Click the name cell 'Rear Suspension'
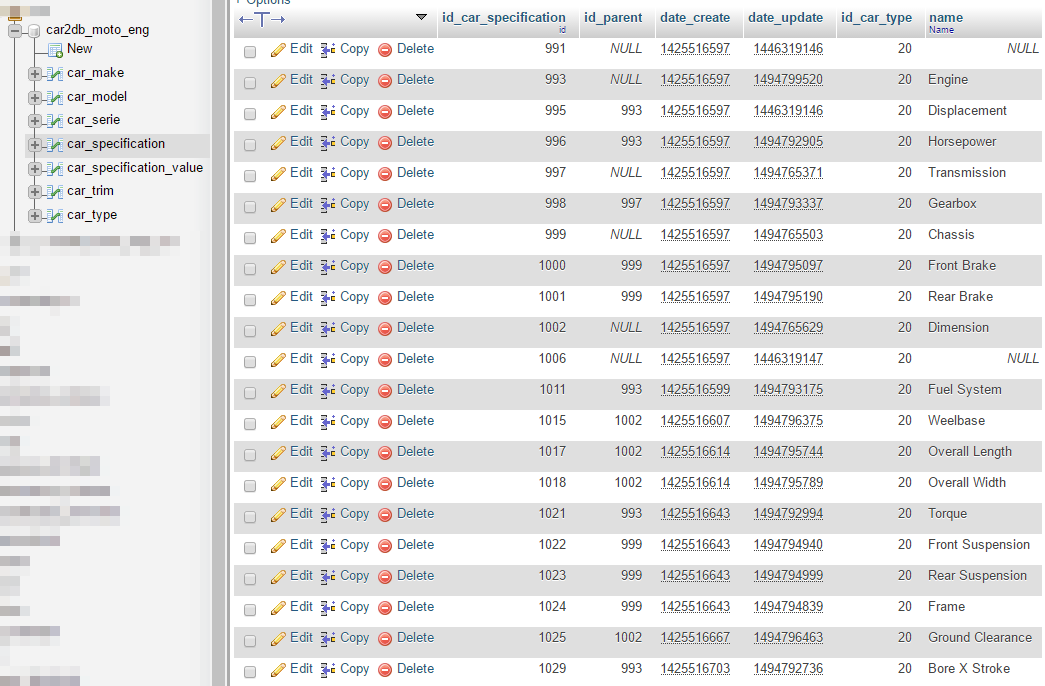 [x=977, y=576]
